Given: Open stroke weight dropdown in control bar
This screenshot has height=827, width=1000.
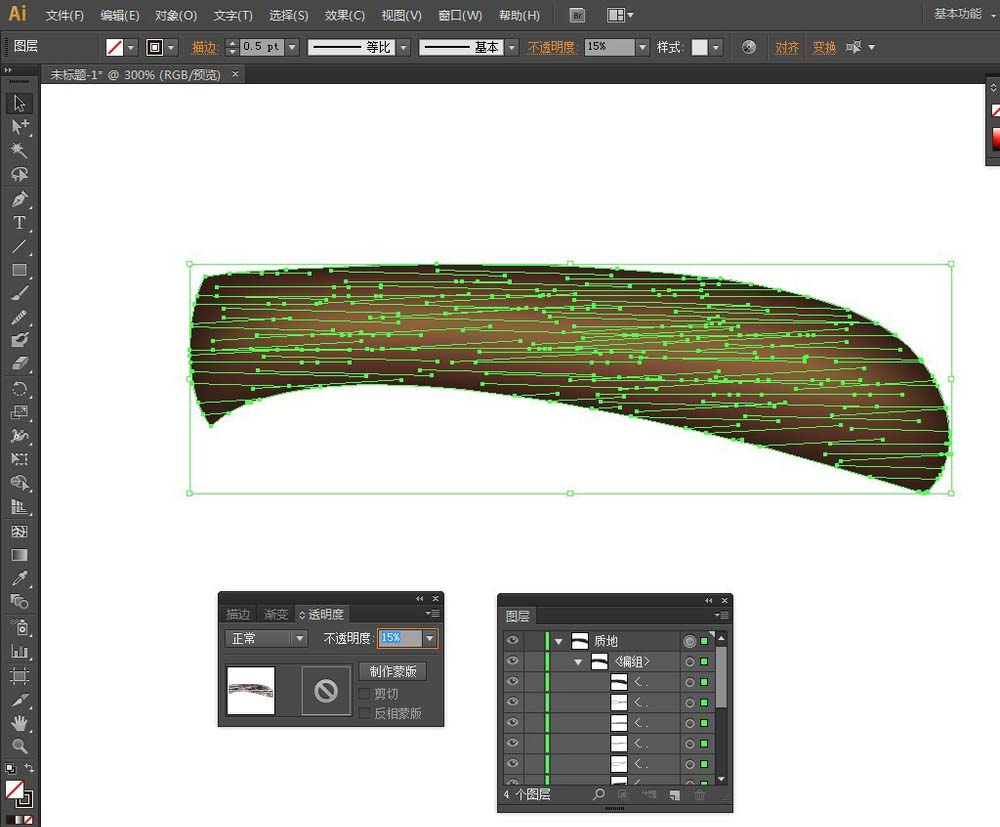Looking at the screenshot, I should [292, 47].
